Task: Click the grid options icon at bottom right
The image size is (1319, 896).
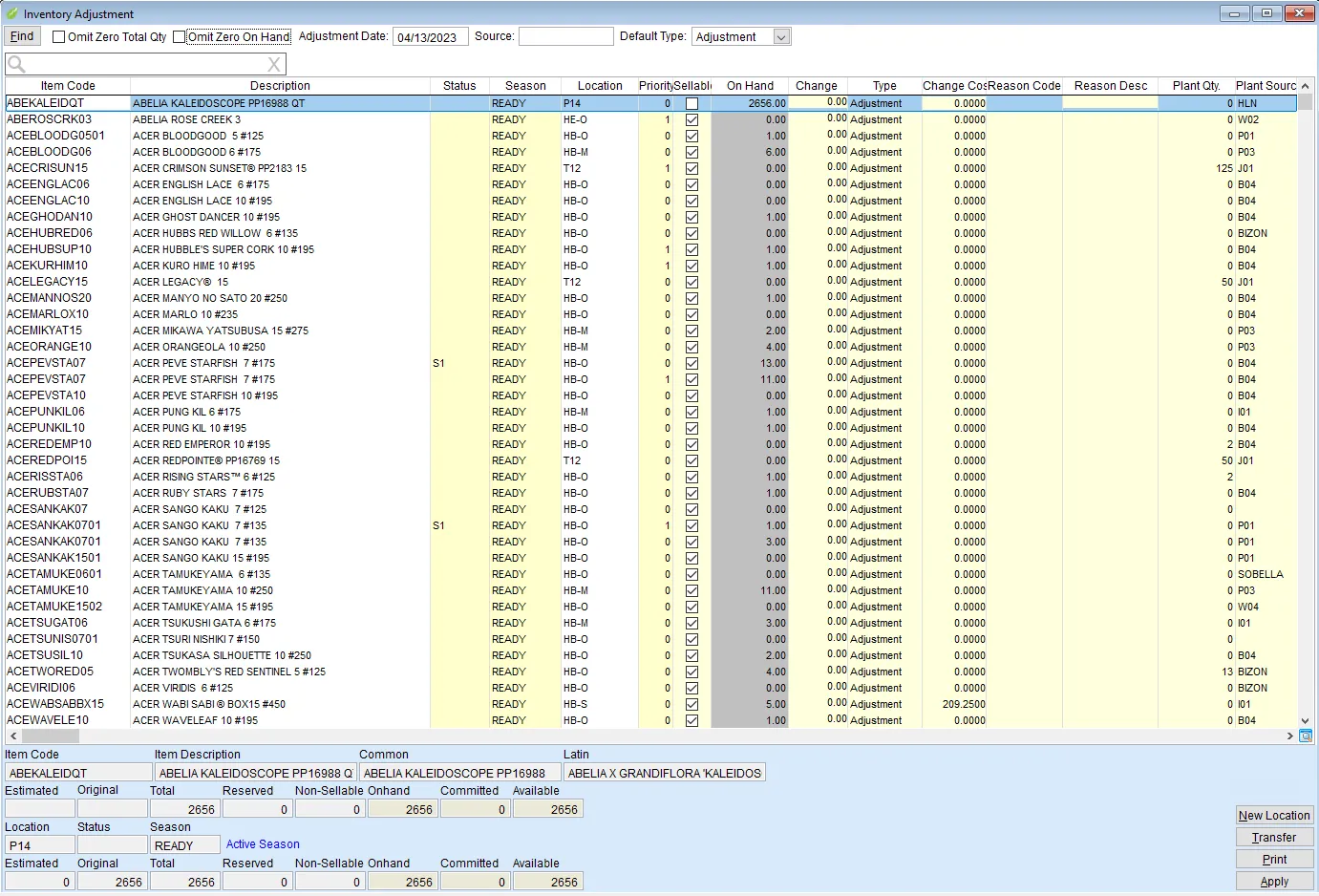Action: [x=1306, y=736]
